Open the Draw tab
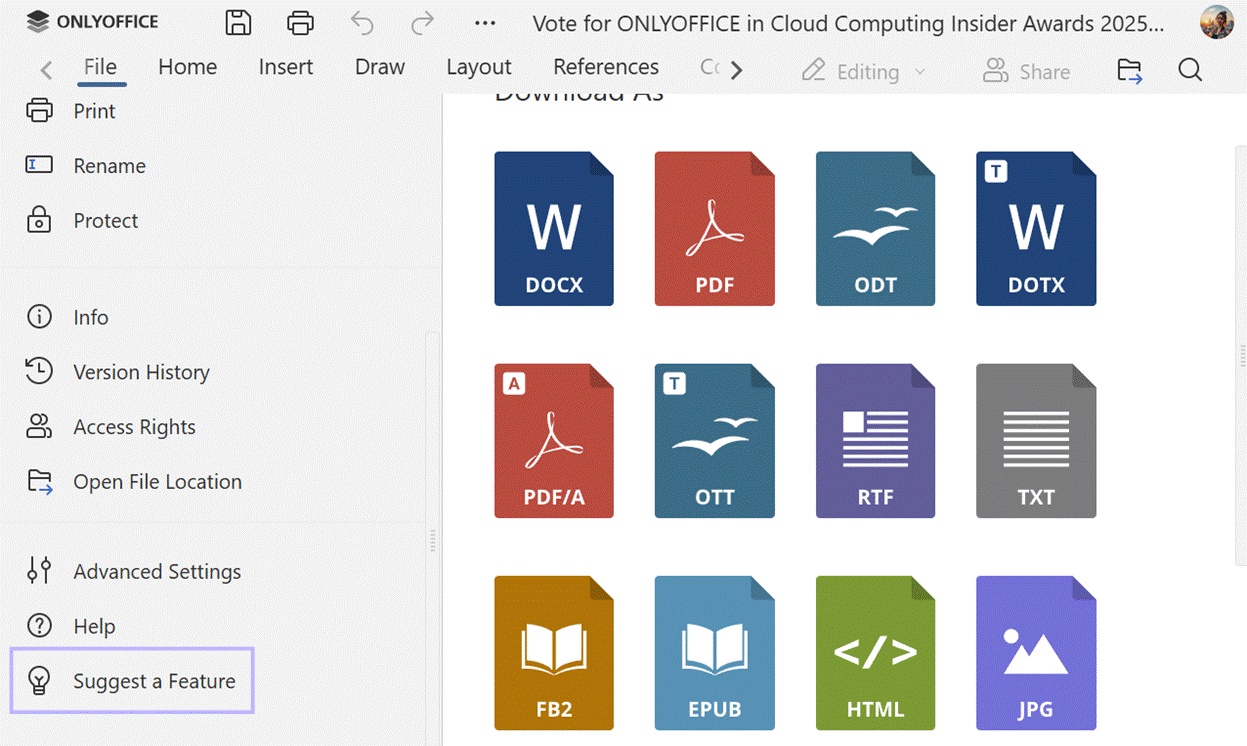The image size is (1247, 746). click(x=380, y=67)
